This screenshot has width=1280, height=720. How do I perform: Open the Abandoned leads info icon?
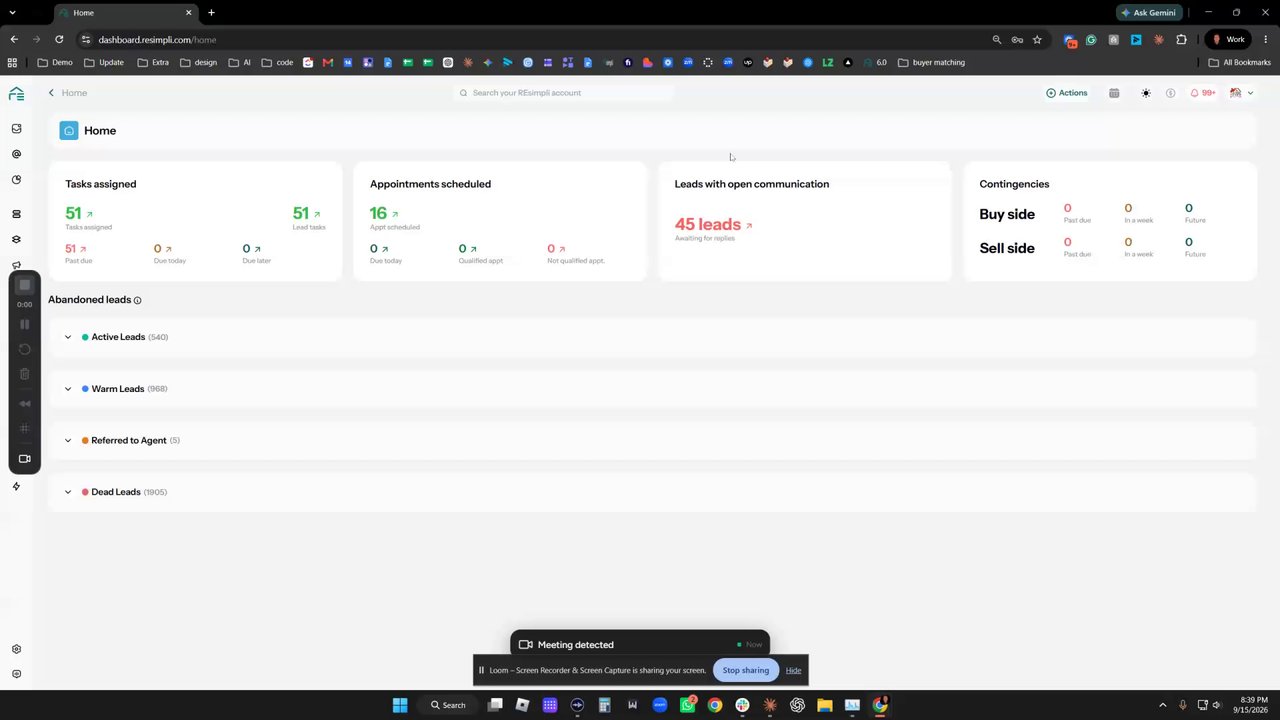tap(138, 300)
